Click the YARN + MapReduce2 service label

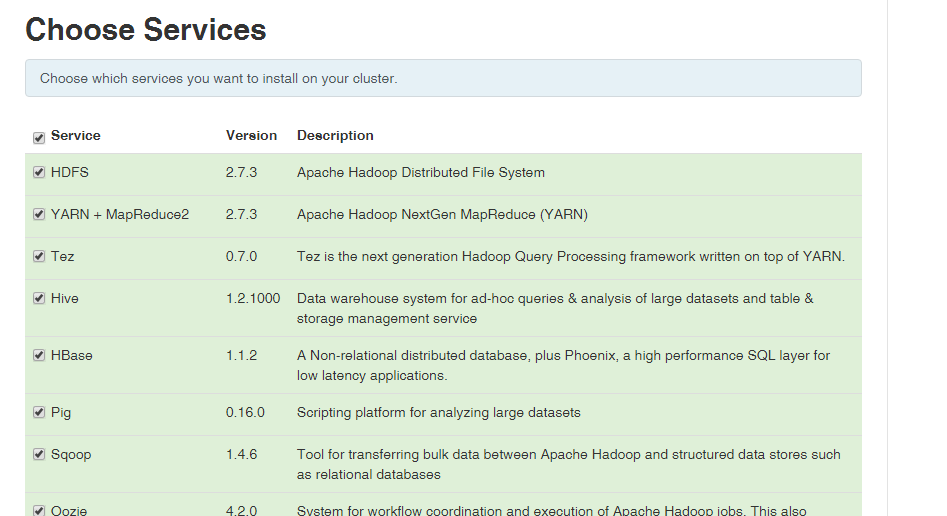(120, 214)
